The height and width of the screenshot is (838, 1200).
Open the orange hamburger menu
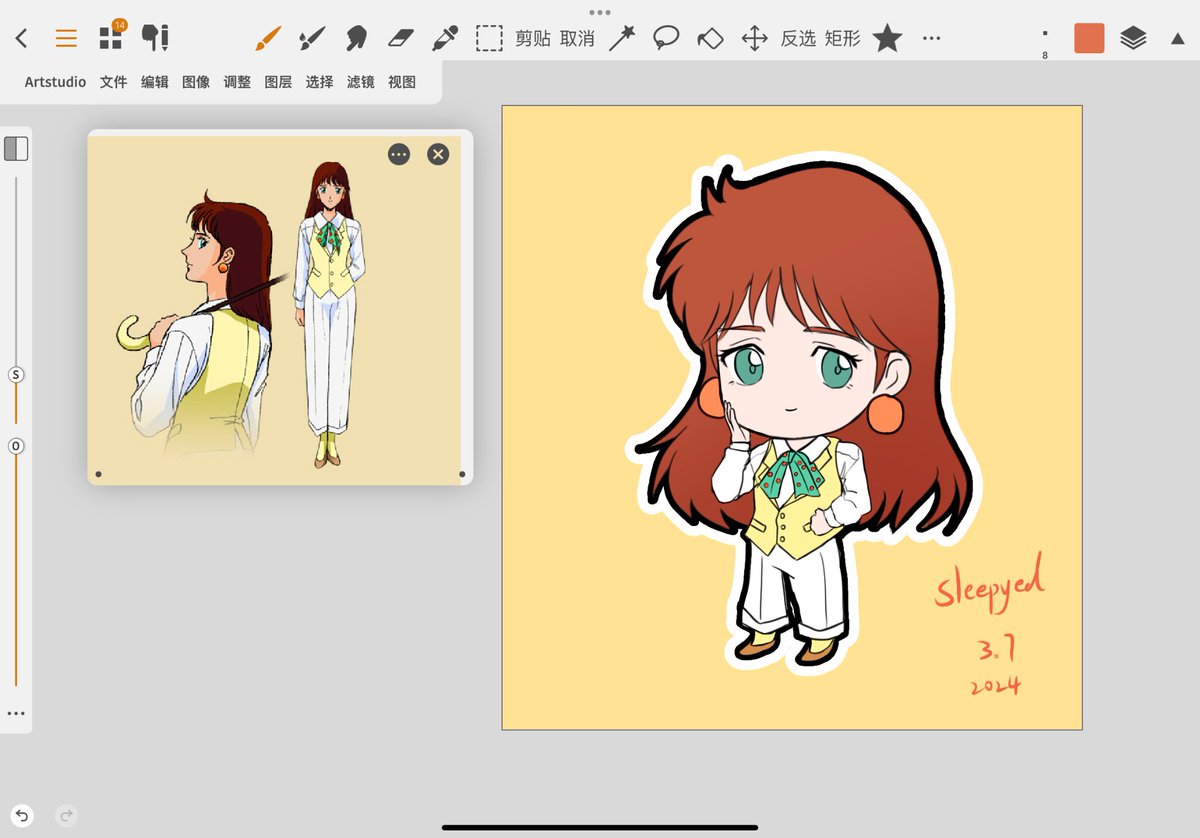(66, 39)
